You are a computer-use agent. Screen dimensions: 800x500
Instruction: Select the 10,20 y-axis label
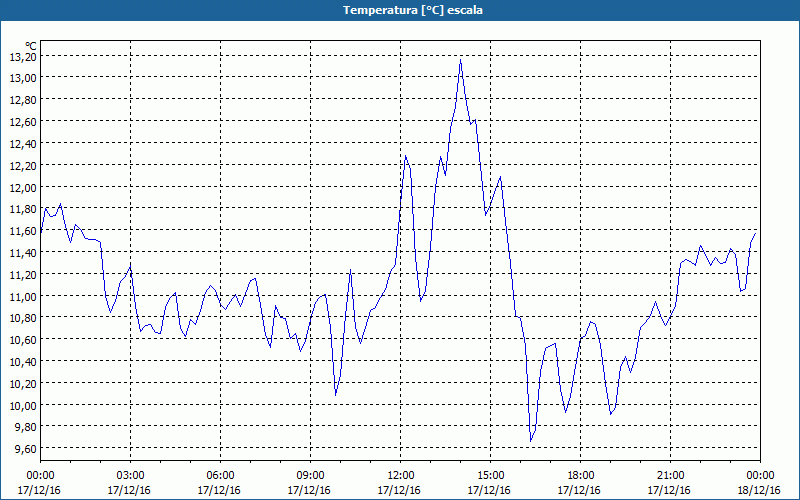(23, 384)
